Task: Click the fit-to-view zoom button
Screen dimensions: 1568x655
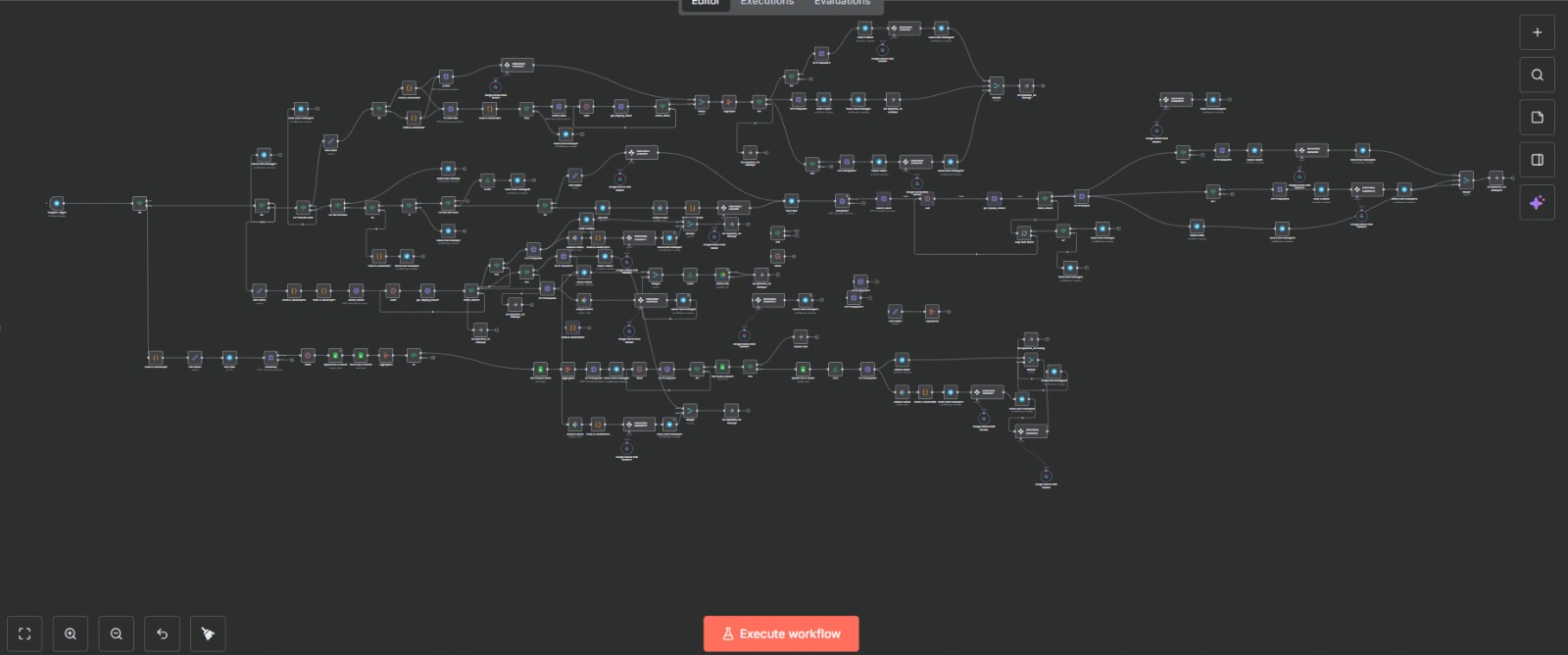Action: (x=25, y=633)
